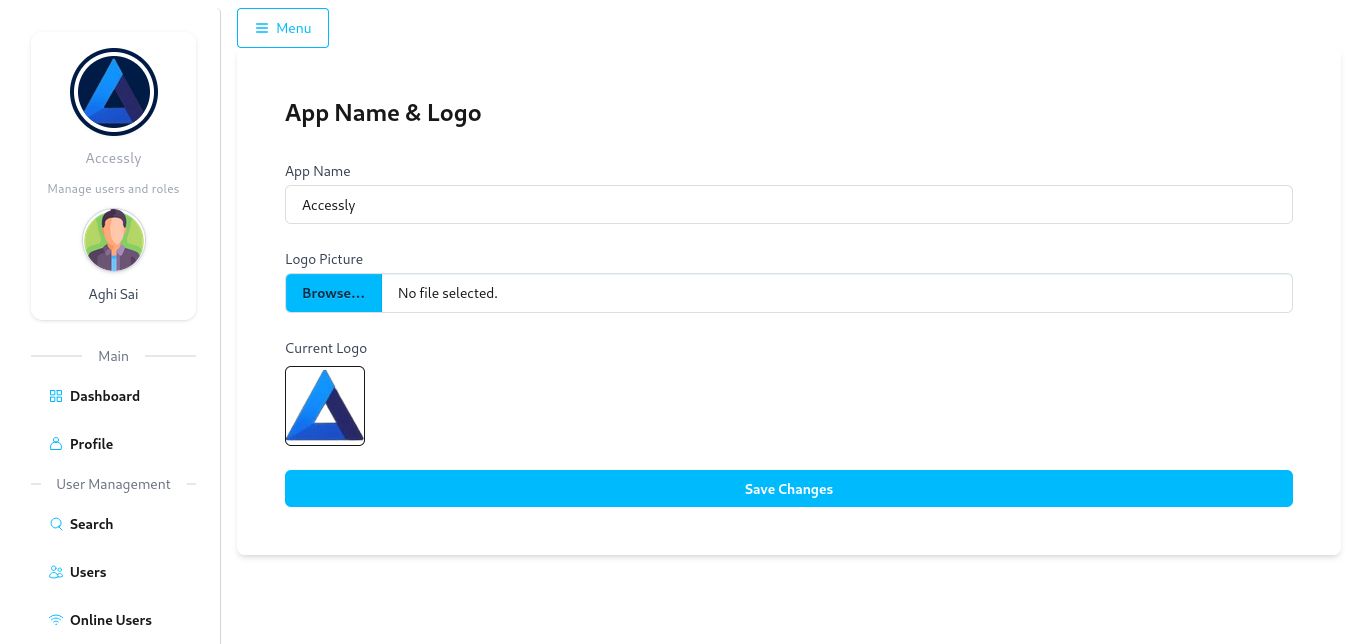The width and height of the screenshot is (1347, 644).
Task: Click the Aghi Sai user avatar
Action: coord(114,240)
